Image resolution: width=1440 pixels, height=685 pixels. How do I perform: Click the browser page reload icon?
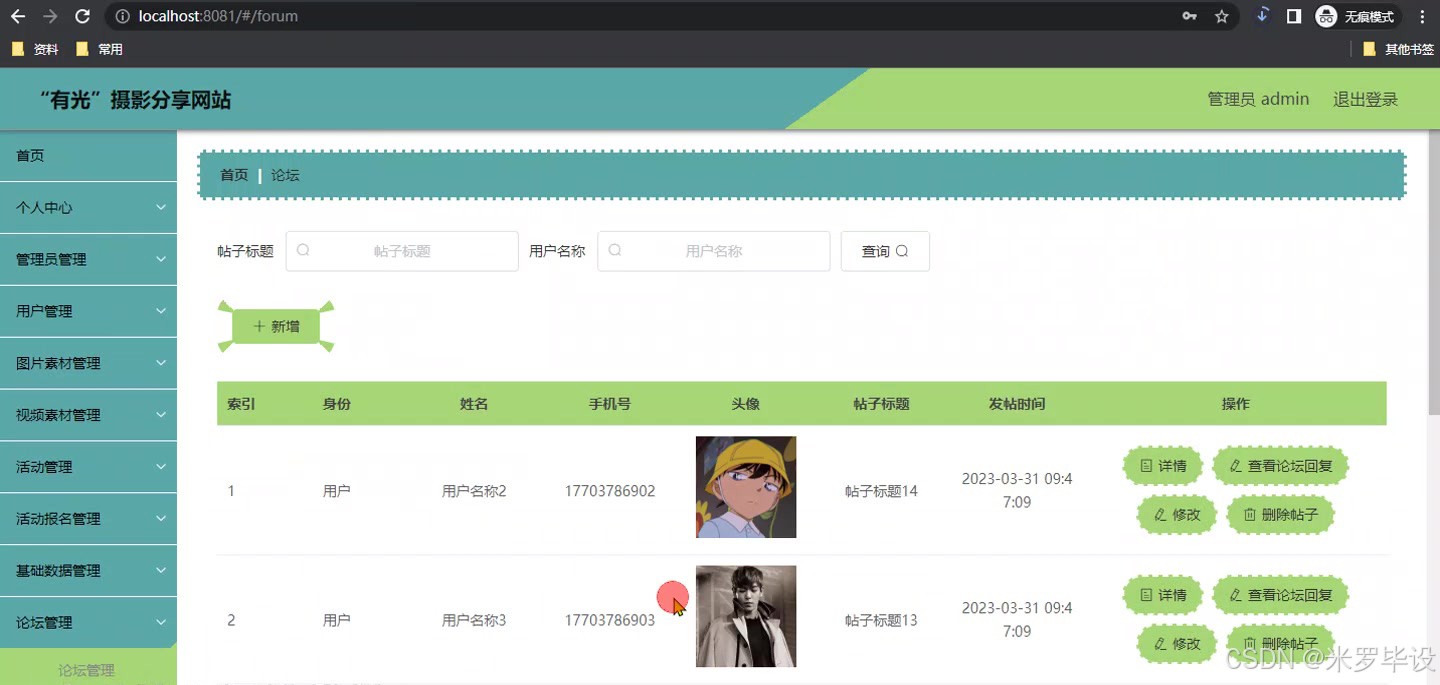point(82,15)
